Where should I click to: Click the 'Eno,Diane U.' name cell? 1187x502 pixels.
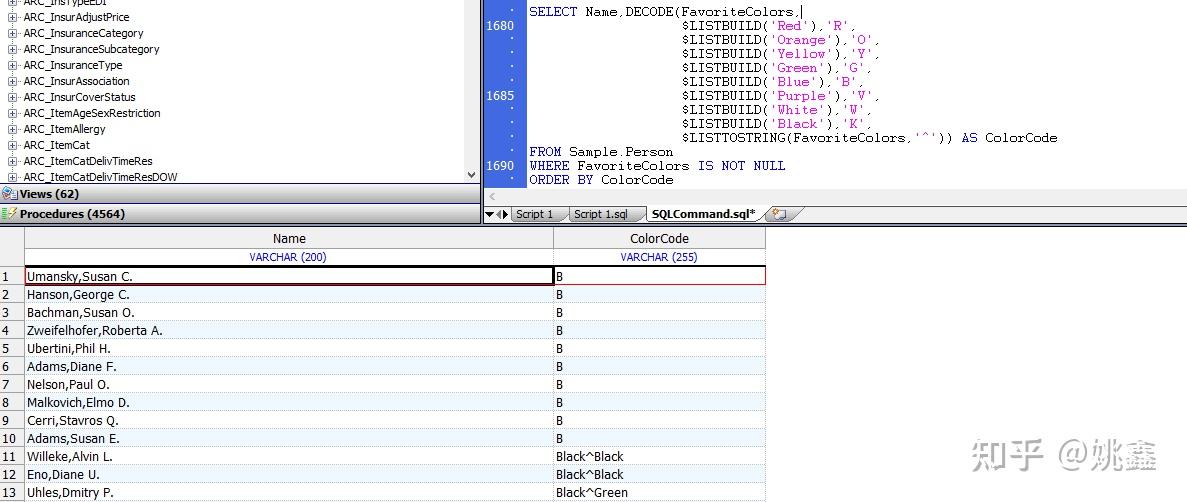coord(289,475)
